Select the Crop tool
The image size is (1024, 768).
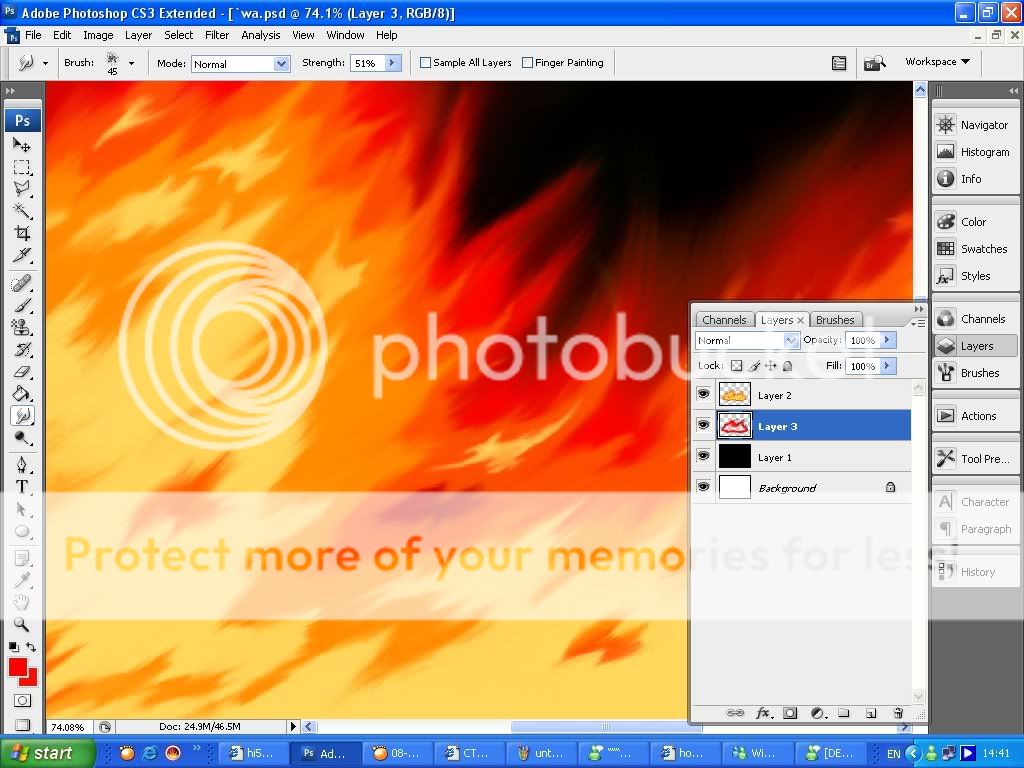click(22, 233)
